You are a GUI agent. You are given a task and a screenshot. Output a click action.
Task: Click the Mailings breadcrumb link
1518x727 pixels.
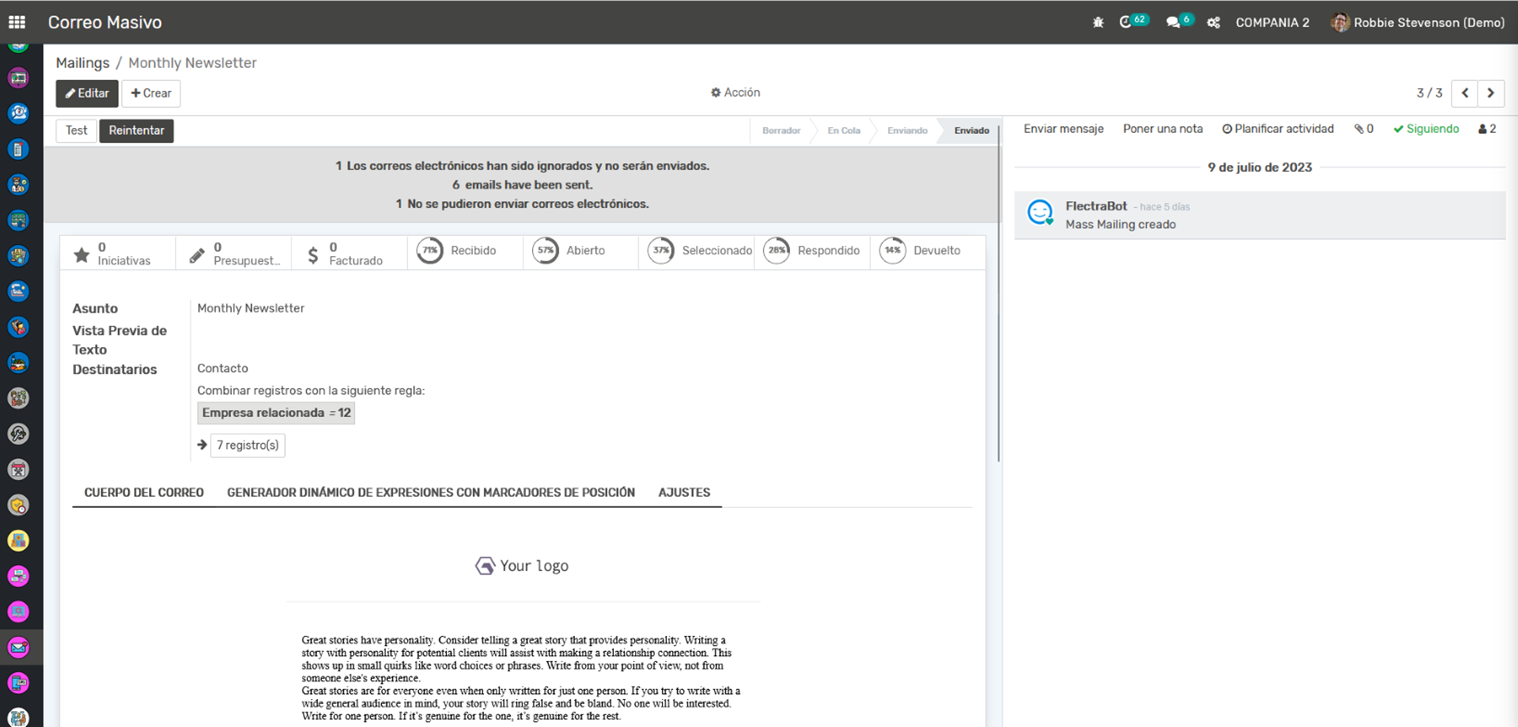click(x=82, y=63)
